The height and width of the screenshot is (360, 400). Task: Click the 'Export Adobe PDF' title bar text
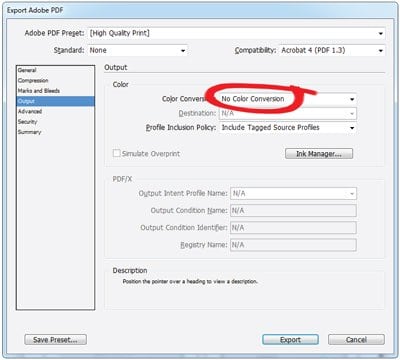(35, 10)
